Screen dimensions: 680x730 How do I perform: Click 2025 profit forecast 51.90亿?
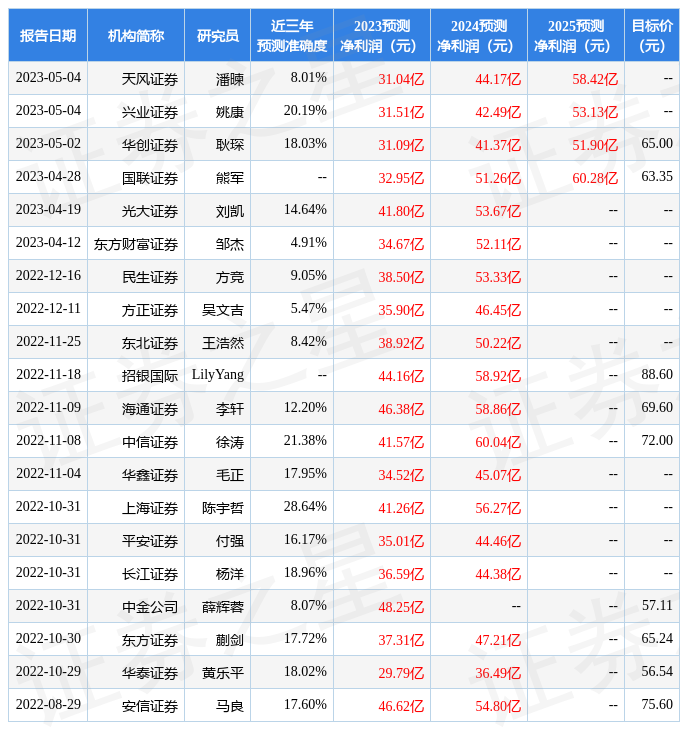point(595,145)
